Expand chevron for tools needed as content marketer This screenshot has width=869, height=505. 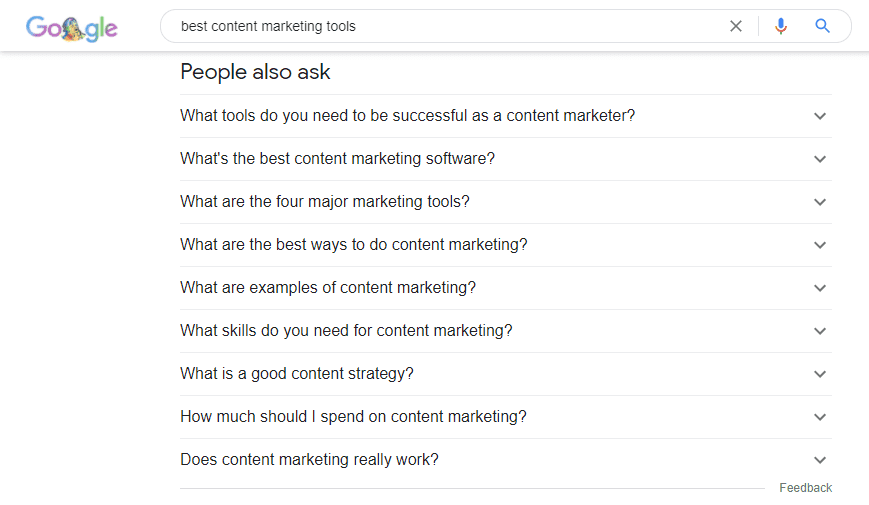(820, 116)
